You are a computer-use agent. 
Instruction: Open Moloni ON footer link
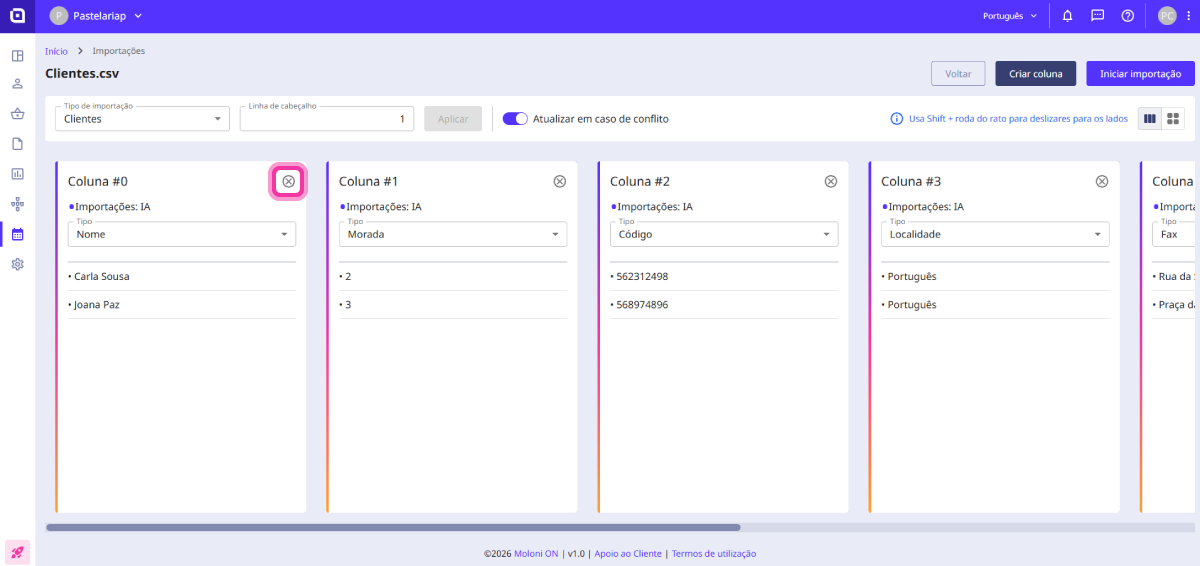pyautogui.click(x=536, y=553)
